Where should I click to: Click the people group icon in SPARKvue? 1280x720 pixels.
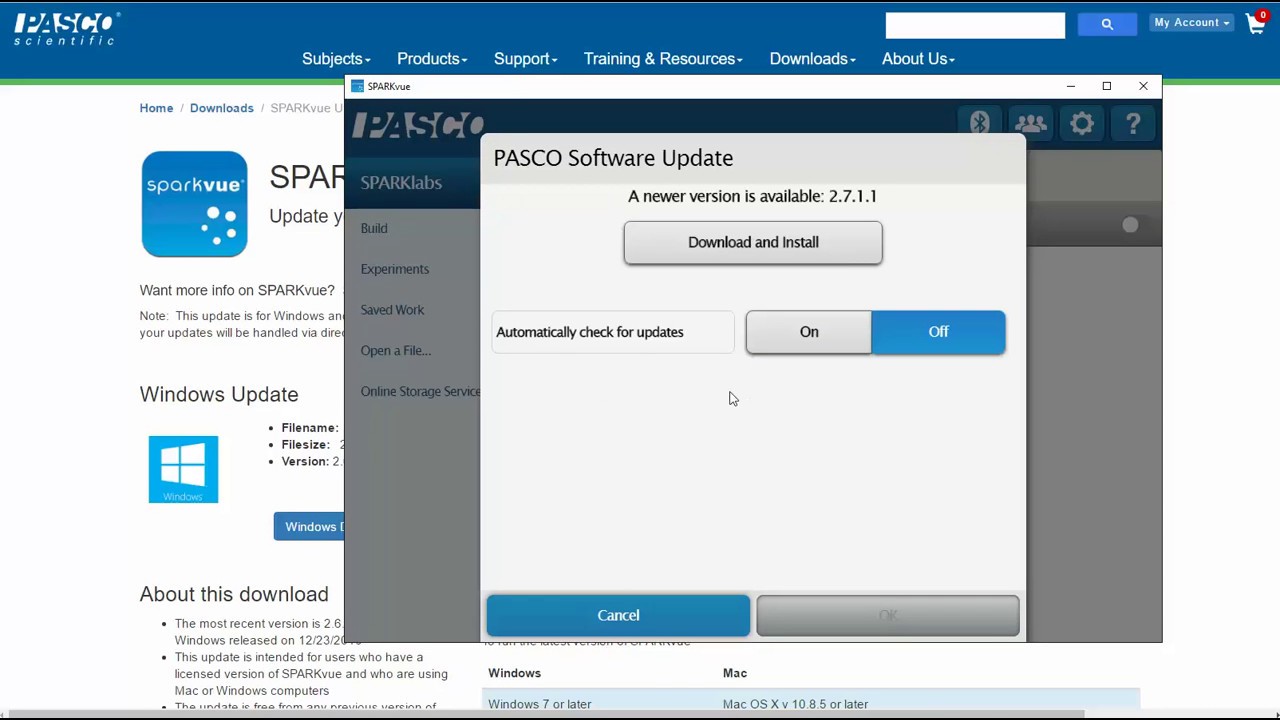[x=1030, y=123]
